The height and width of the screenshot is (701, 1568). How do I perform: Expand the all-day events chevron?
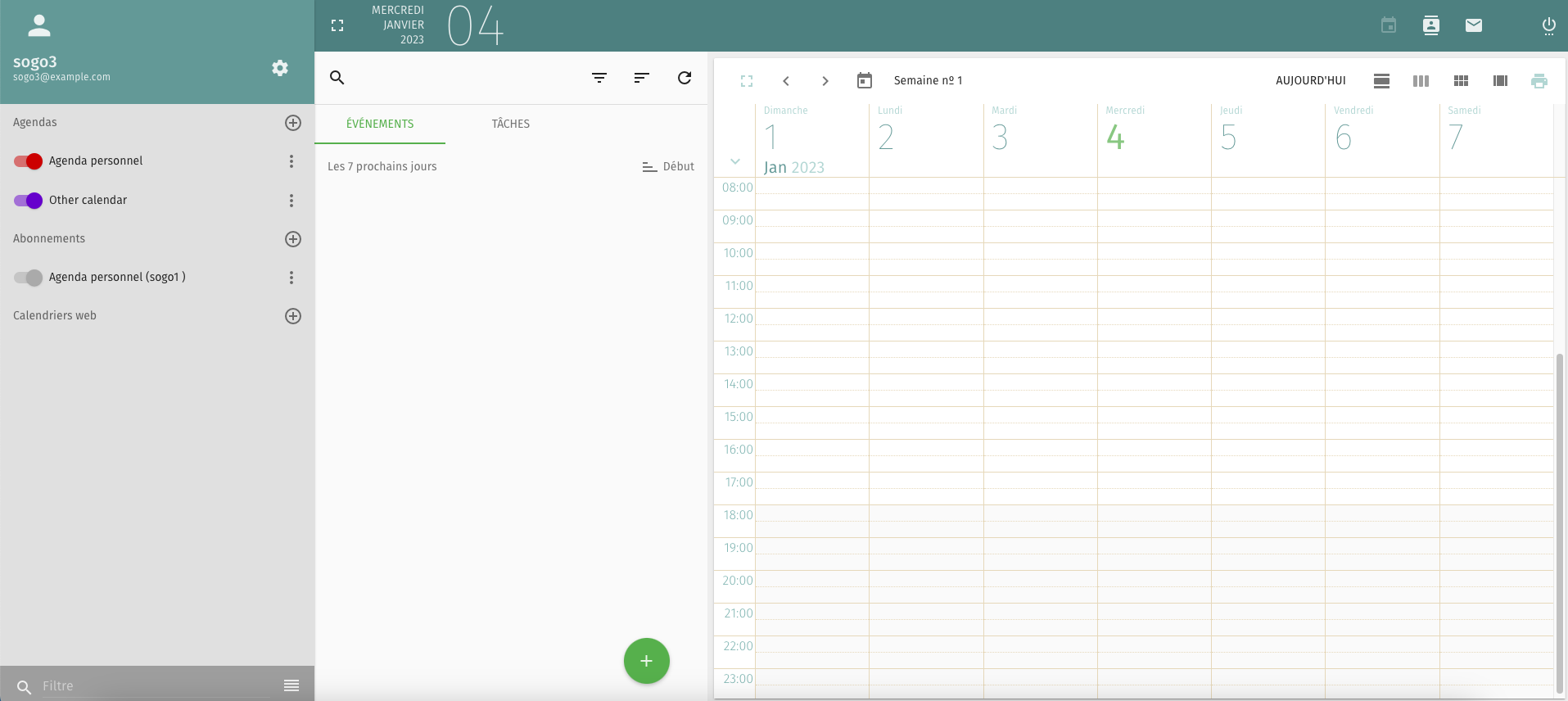pos(735,161)
